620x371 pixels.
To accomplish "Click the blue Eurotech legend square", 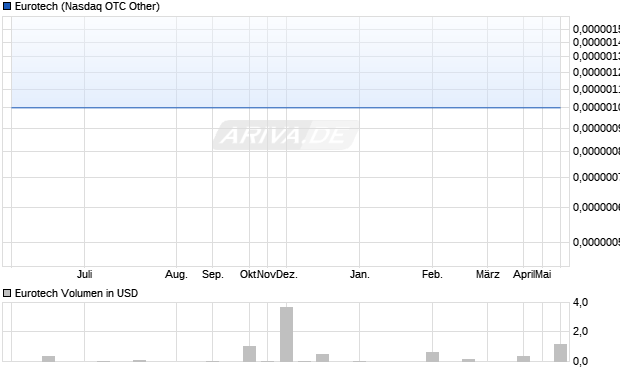I will click(x=7, y=6).
